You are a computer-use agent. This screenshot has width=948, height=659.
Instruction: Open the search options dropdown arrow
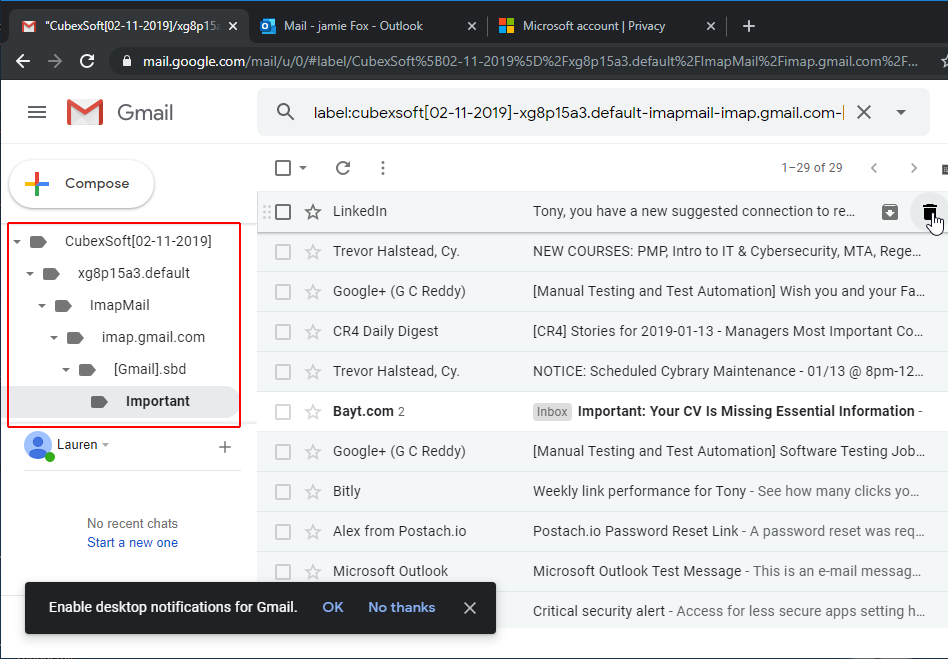(901, 112)
